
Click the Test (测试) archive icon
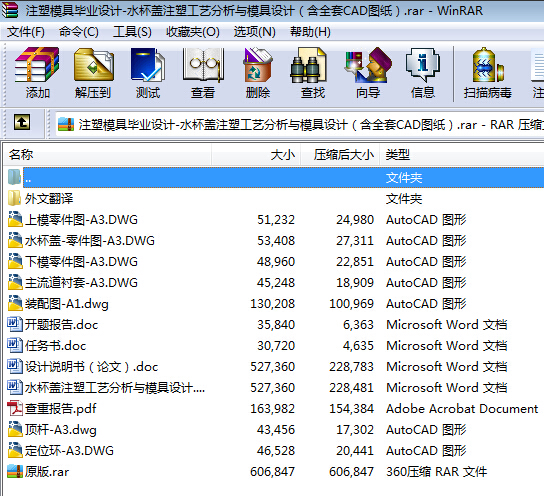(148, 65)
